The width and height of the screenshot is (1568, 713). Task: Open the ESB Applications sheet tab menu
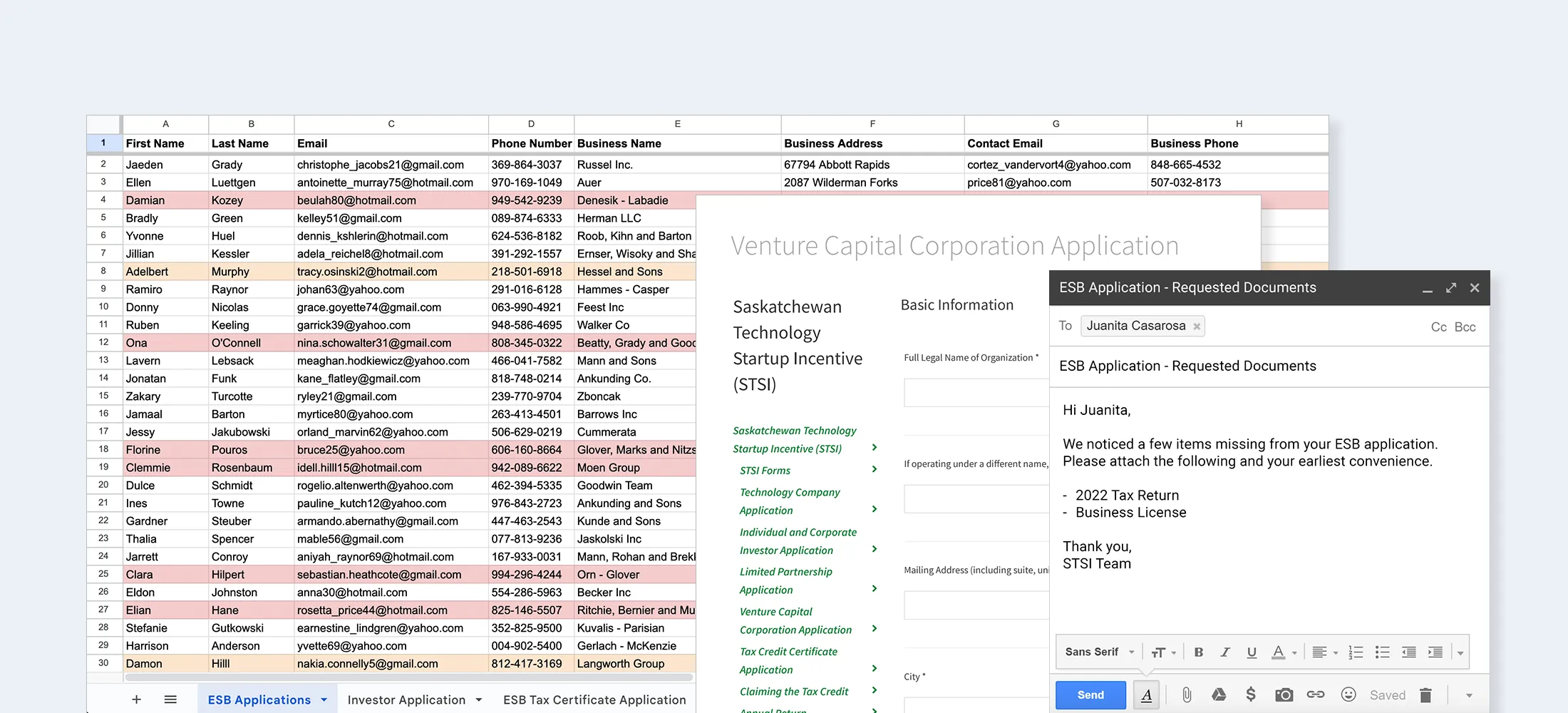click(324, 699)
